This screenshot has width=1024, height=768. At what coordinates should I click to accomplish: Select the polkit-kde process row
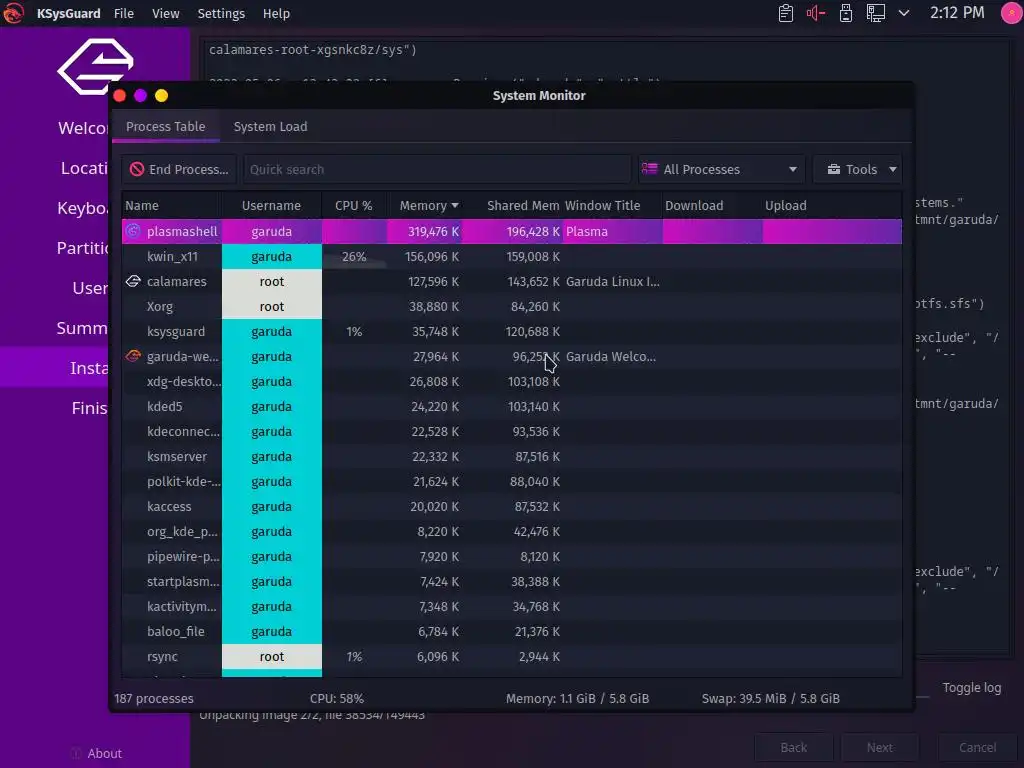511,481
